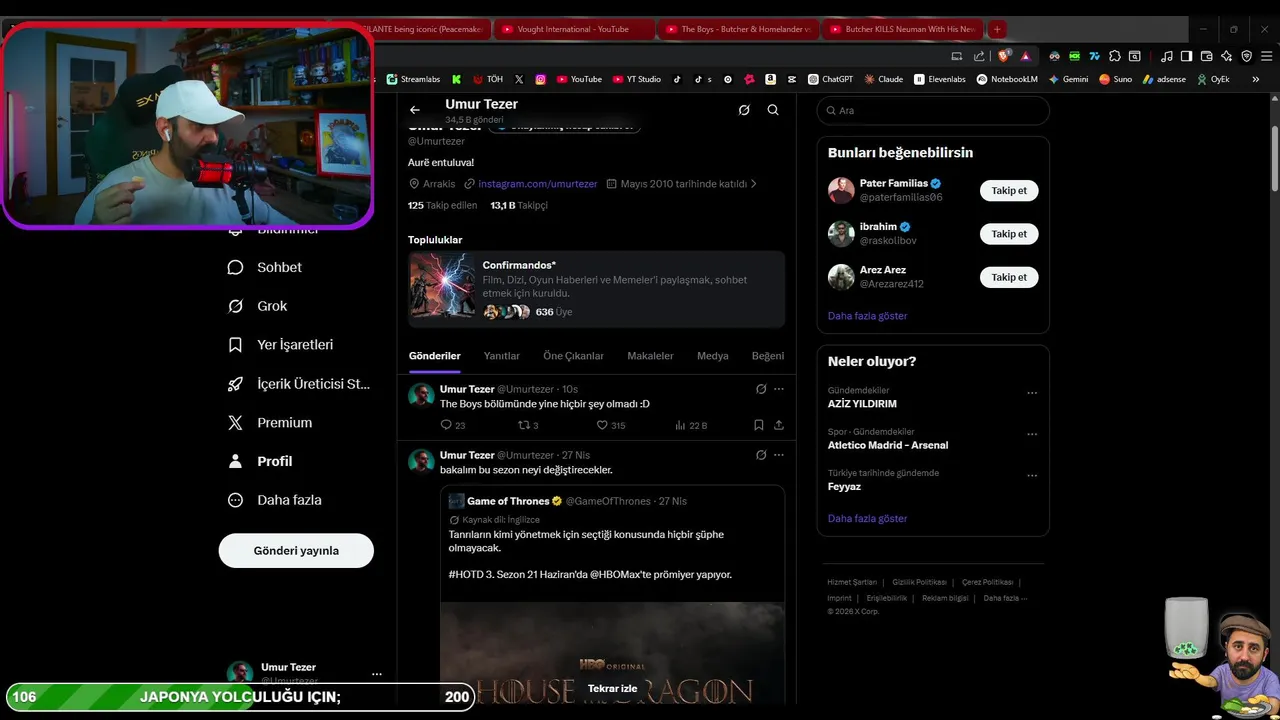Switch to Vought International YouTube browser tab
Image resolution: width=1280 pixels, height=720 pixels.
[573, 29]
